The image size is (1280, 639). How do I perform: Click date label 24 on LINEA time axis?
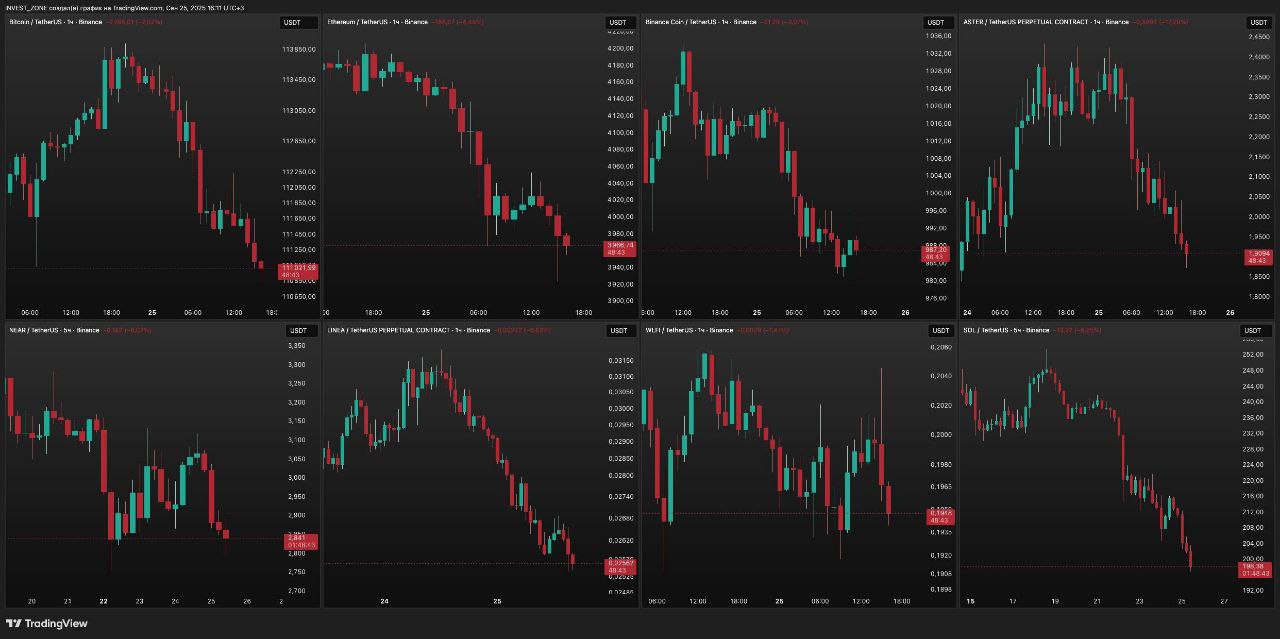click(x=384, y=601)
